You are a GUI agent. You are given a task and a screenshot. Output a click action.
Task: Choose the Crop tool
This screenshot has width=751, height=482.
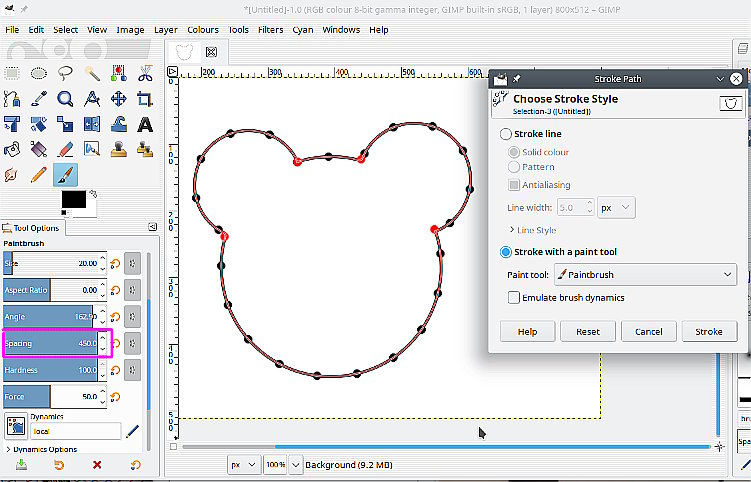point(145,99)
